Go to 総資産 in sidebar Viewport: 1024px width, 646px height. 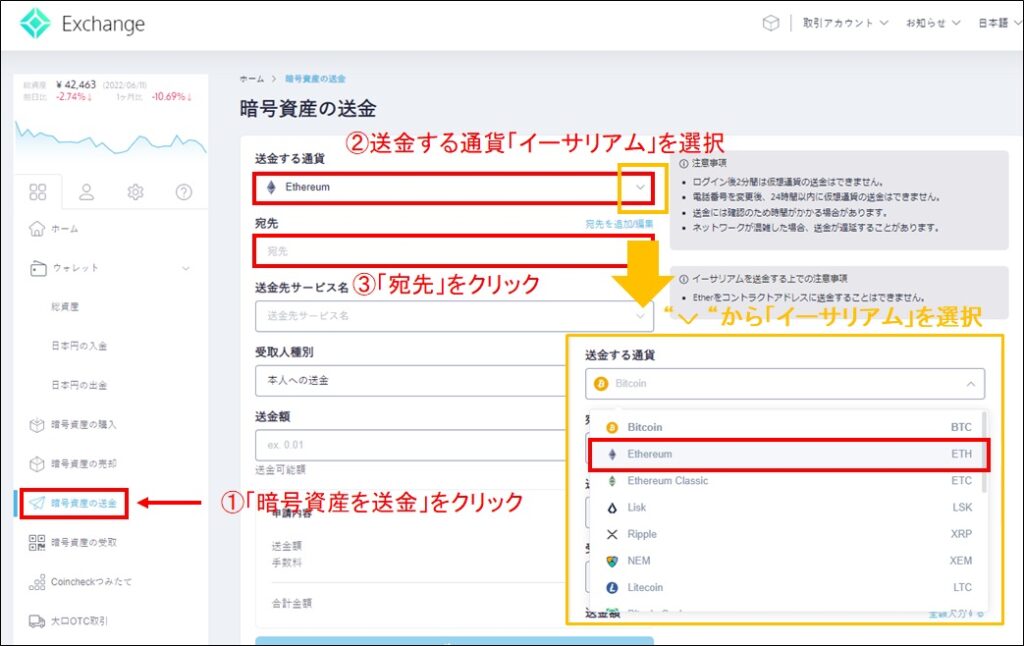(65, 307)
